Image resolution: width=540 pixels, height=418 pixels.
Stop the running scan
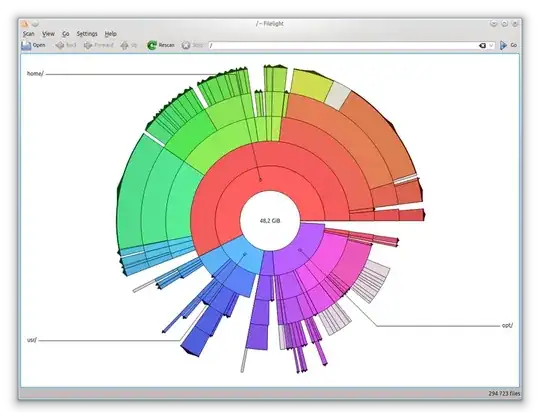(x=193, y=45)
